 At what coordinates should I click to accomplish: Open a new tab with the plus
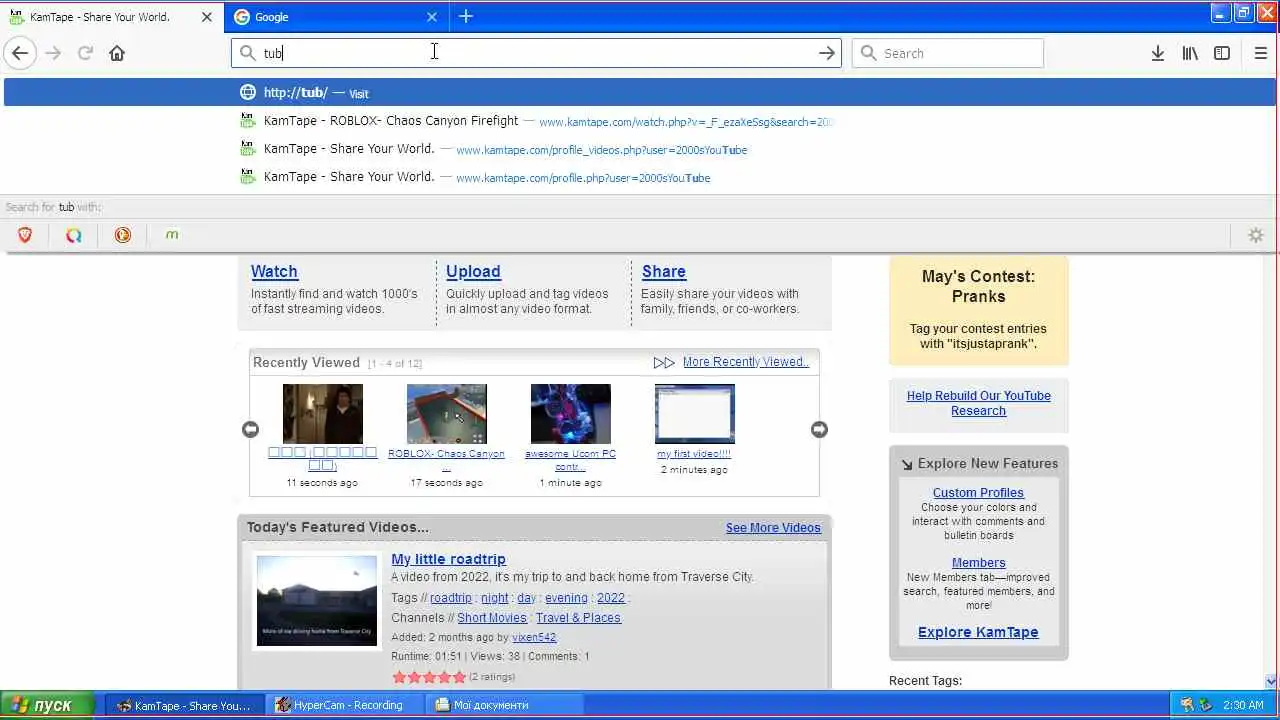tap(466, 16)
